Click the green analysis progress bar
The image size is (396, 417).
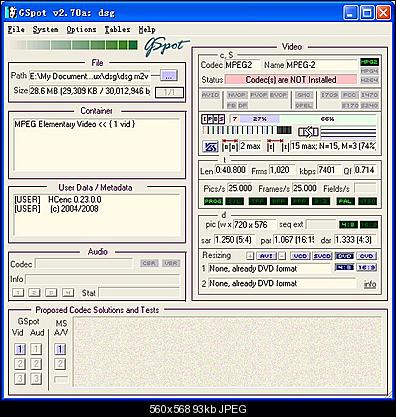(x=74, y=45)
